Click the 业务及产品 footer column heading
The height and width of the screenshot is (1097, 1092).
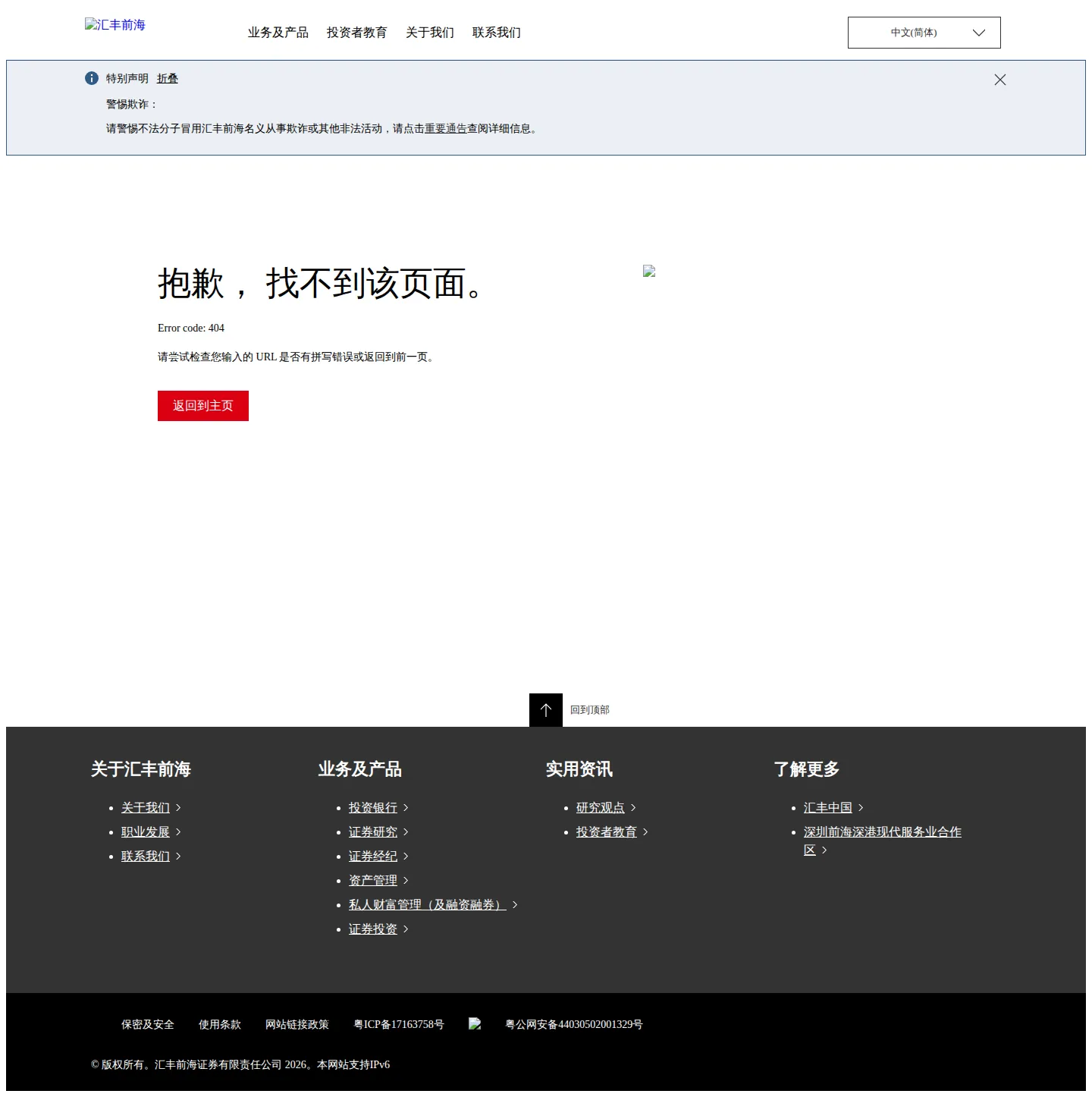[360, 769]
